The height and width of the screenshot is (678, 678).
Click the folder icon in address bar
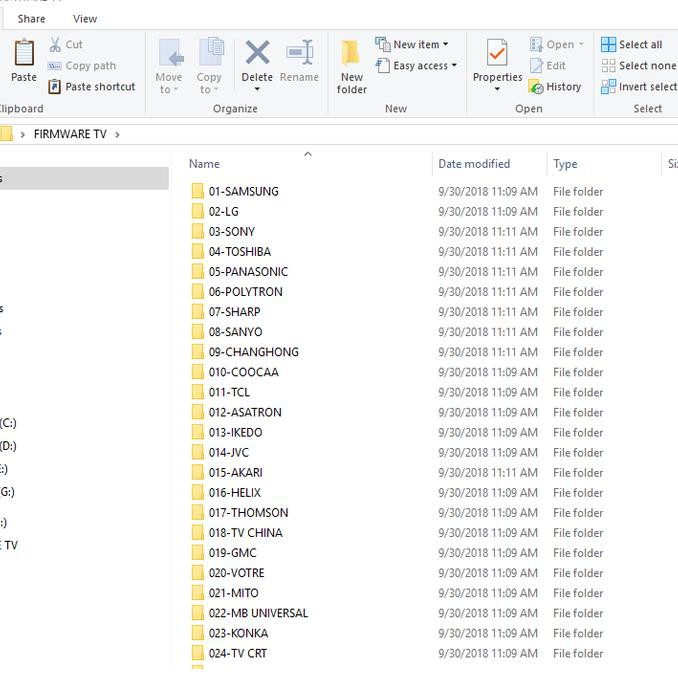(x=6, y=134)
